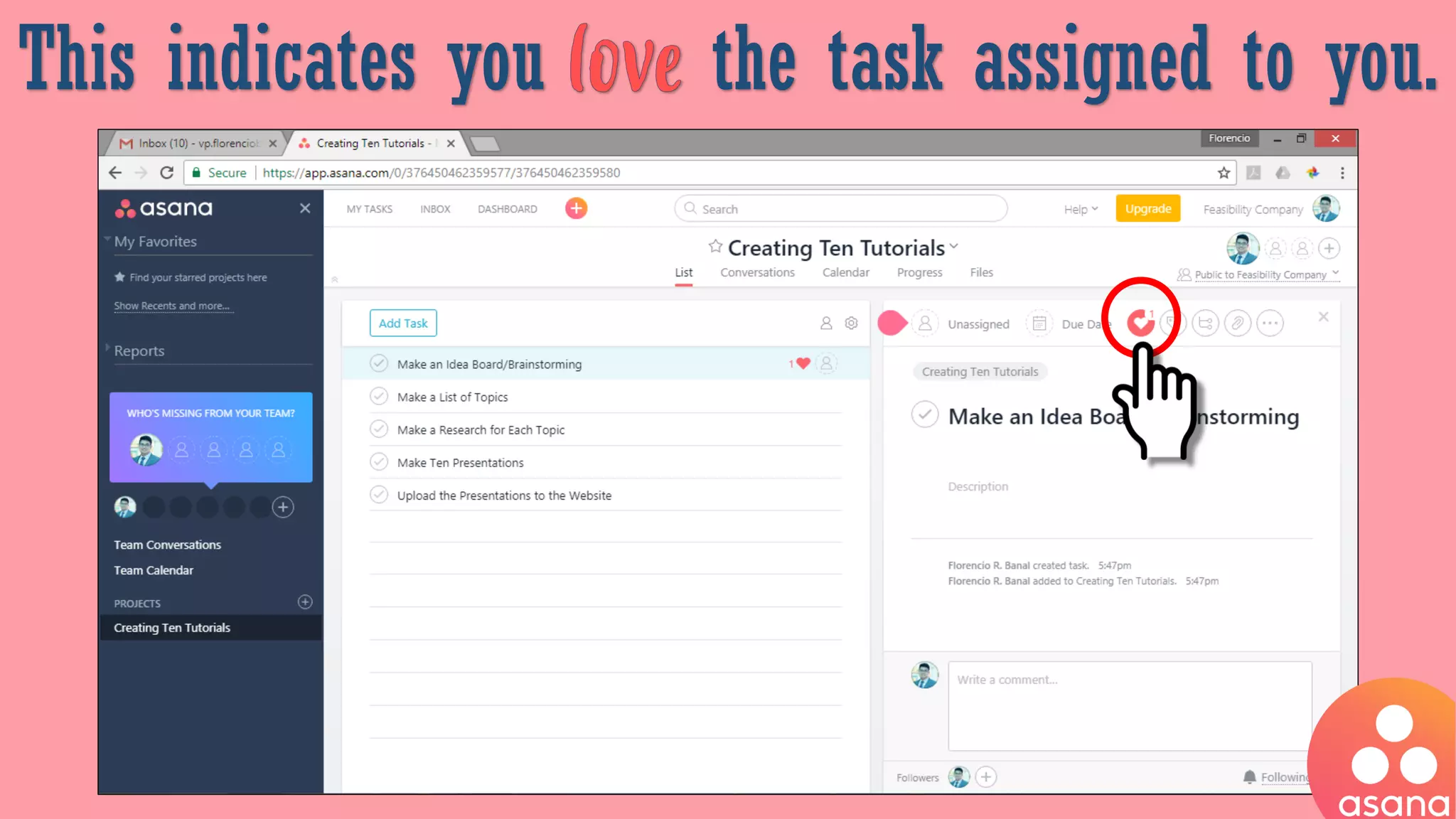Screen dimensions: 1456x819
Task: Bookmark this page with the star icon
Action: coord(1224,173)
